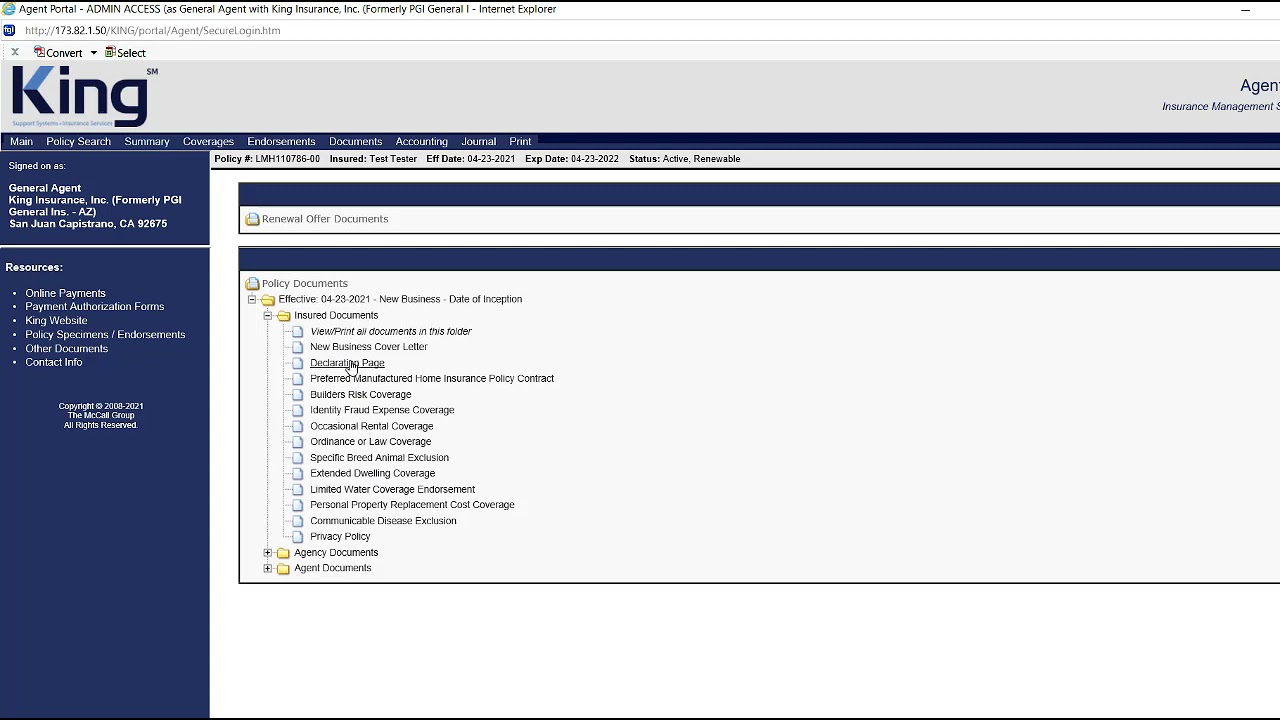Open the Documents menu
The height and width of the screenshot is (720, 1280).
[355, 141]
